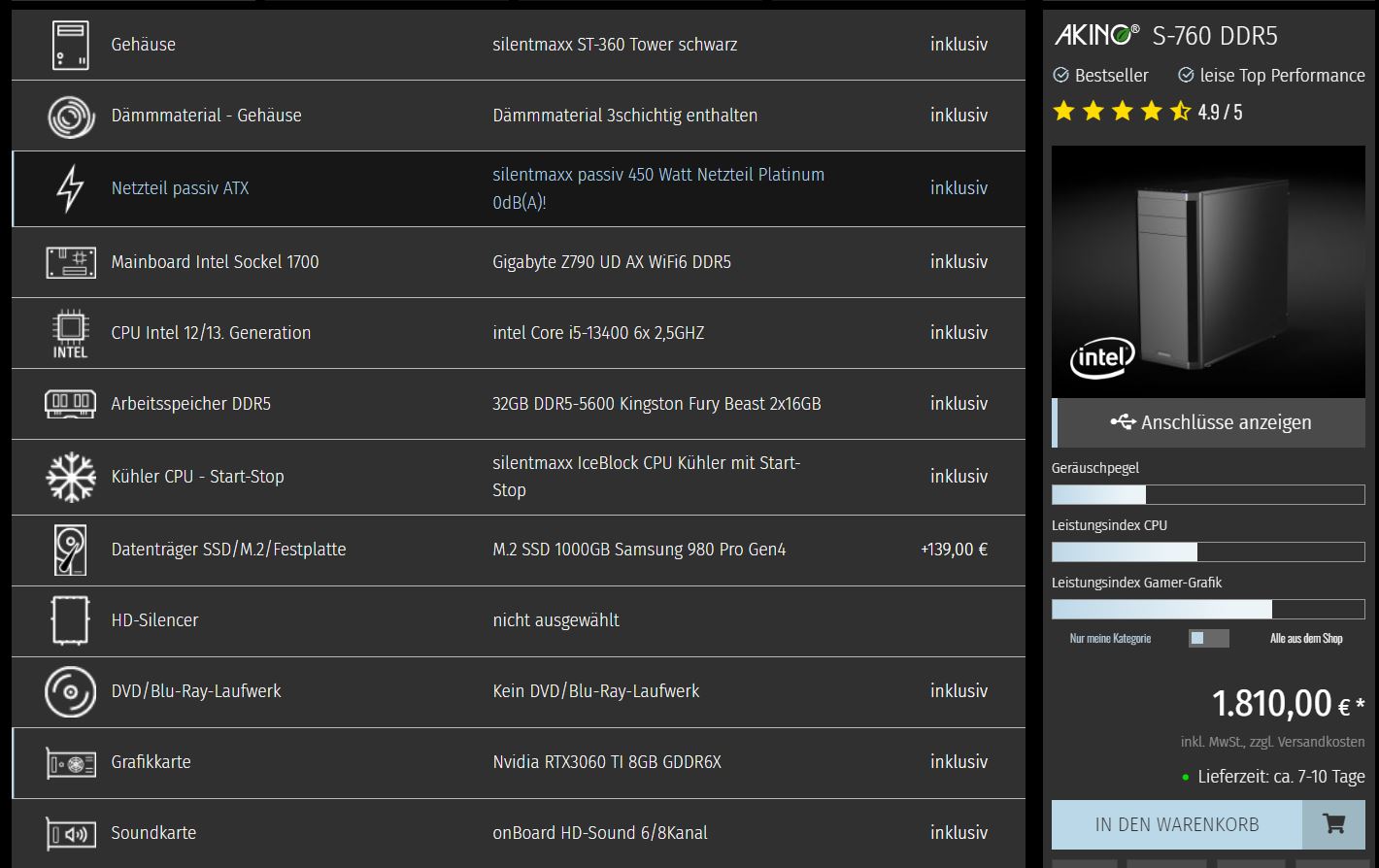Click the Soundkarte speaker icon
This screenshot has height=868, width=1379.
click(71, 834)
